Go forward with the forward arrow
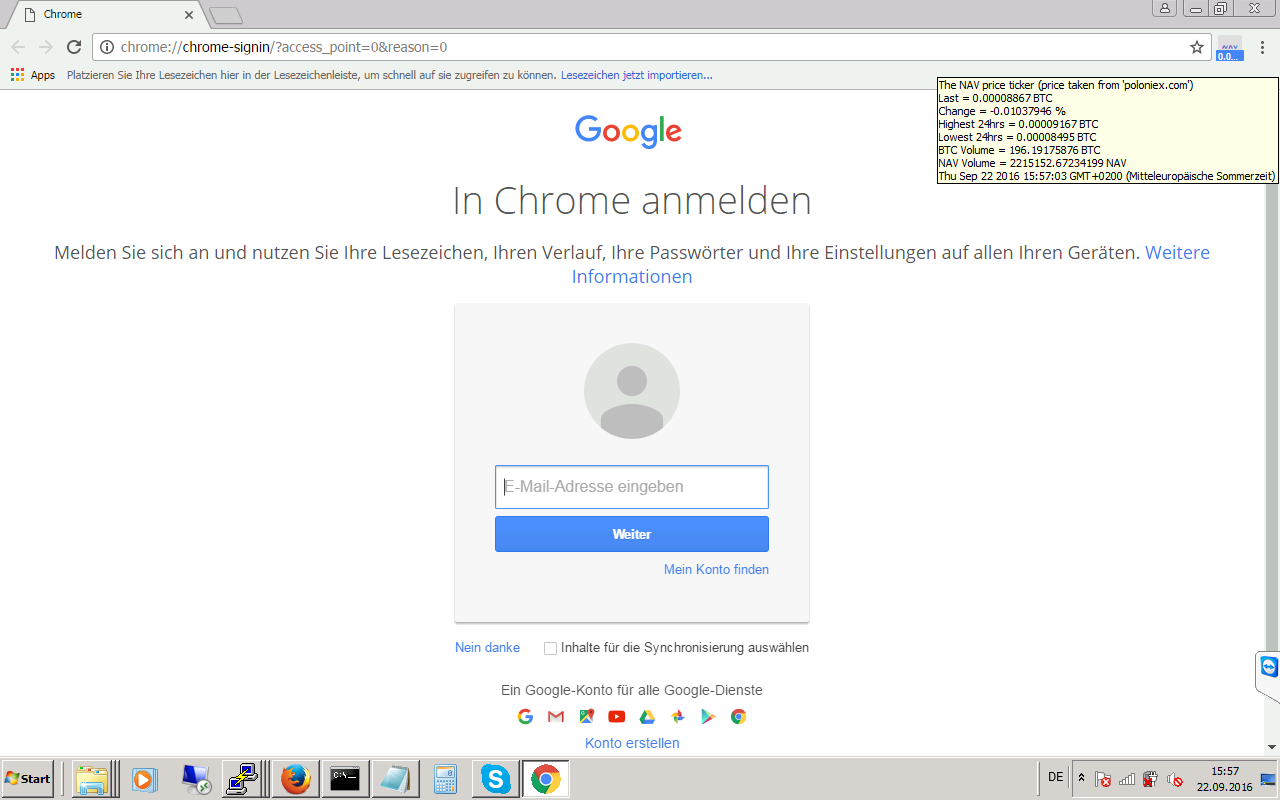This screenshot has height=800, width=1280. pyautogui.click(x=45, y=47)
